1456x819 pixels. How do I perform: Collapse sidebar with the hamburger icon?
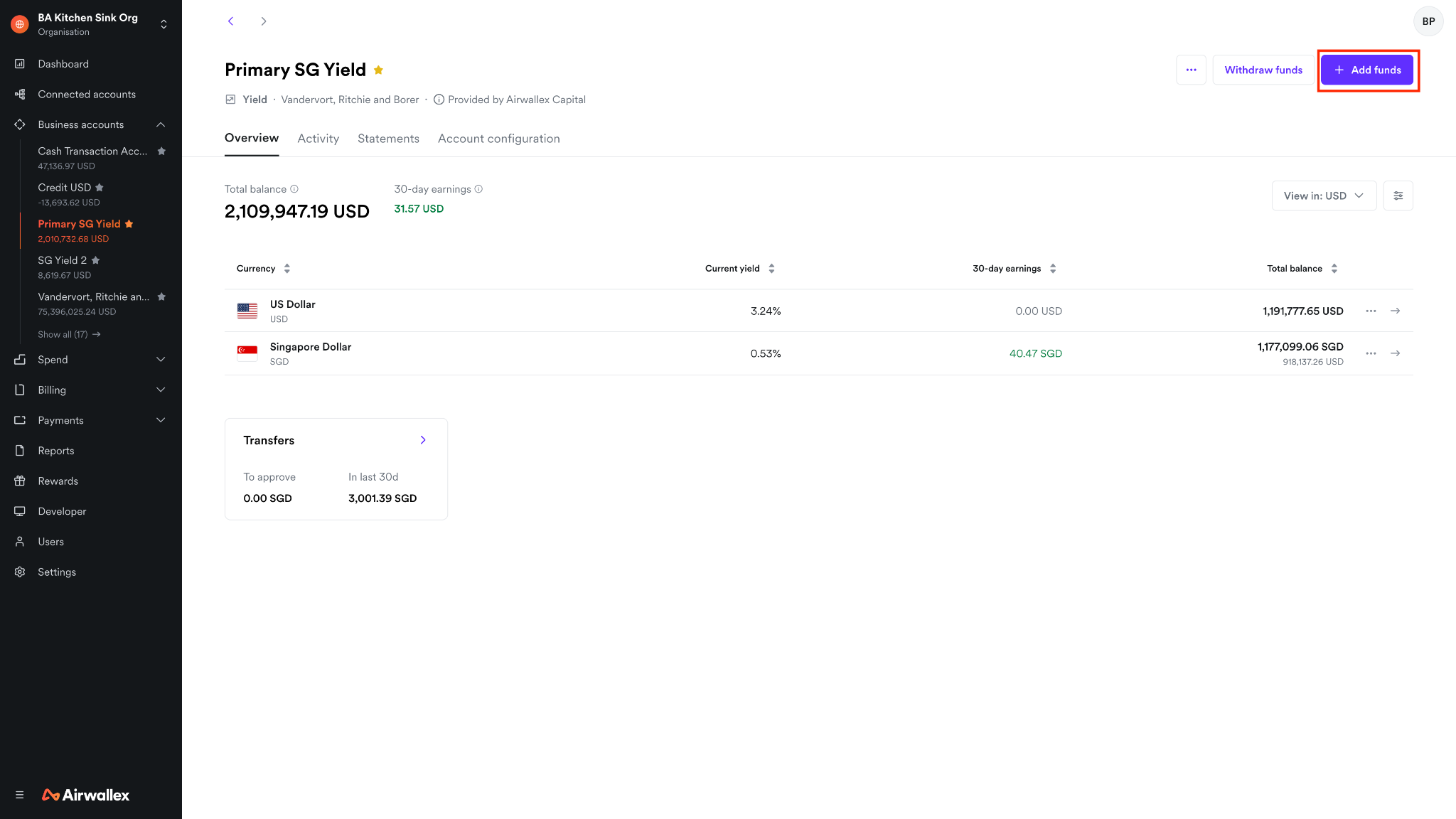(20, 795)
